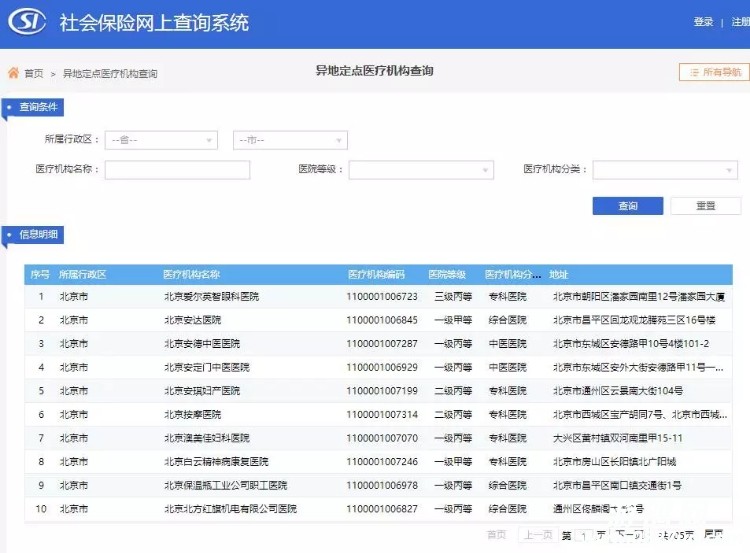This screenshot has width=750, height=553.
Task: Open the 医疗机构分类 dropdown
Action: 665,170
